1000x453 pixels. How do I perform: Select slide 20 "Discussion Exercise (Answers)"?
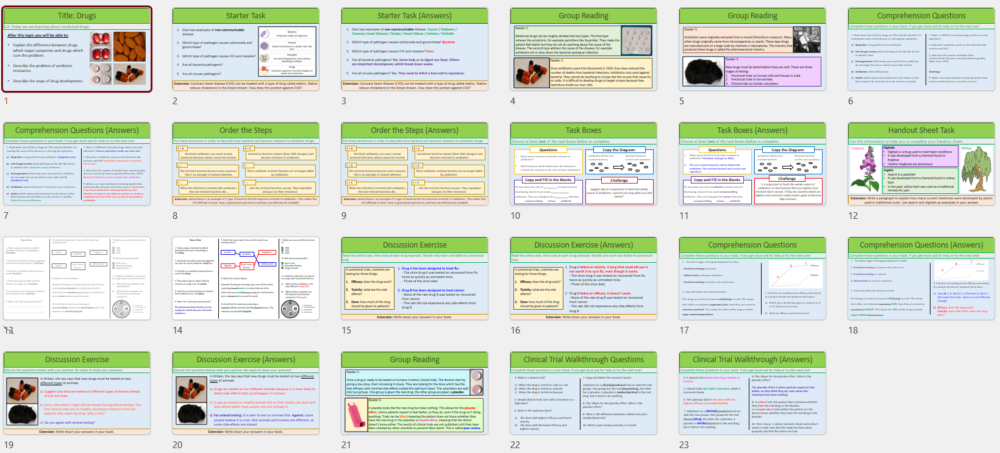click(x=246, y=393)
